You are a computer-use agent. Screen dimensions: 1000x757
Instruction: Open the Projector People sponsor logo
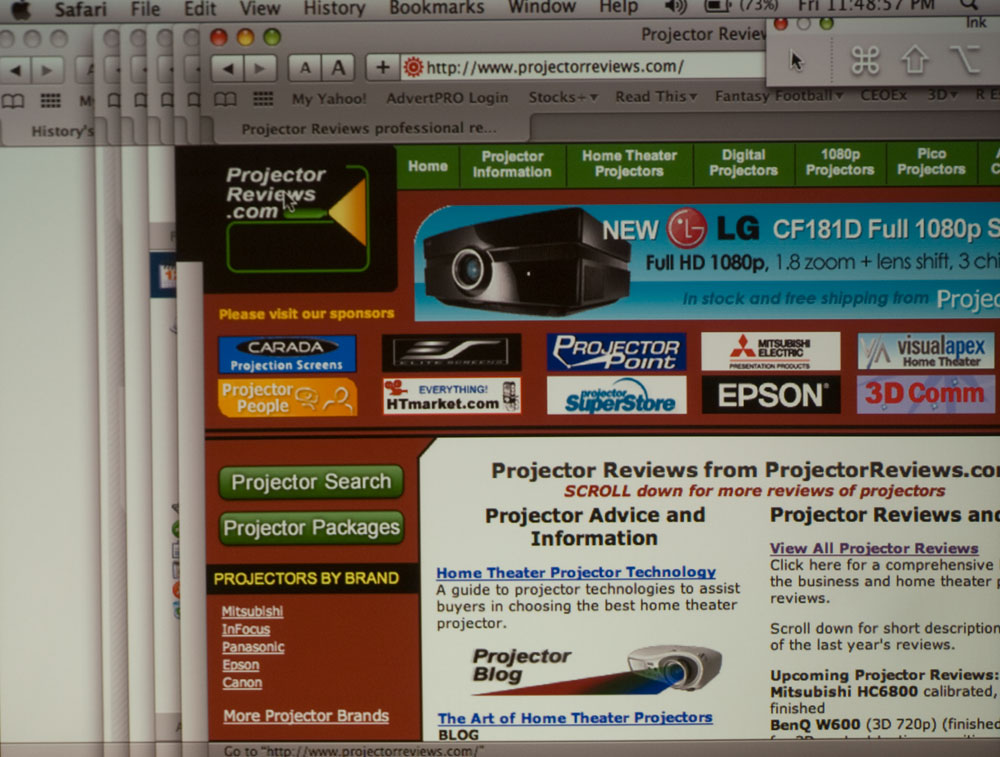pyautogui.click(x=288, y=397)
